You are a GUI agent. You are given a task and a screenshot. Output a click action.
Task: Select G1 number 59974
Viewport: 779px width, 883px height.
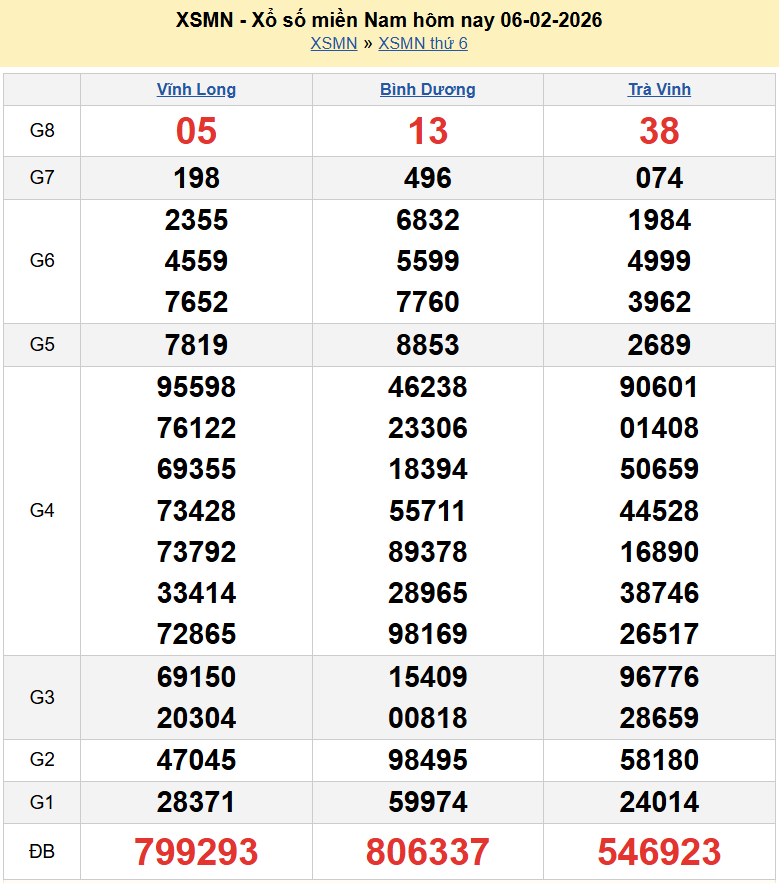(427, 802)
